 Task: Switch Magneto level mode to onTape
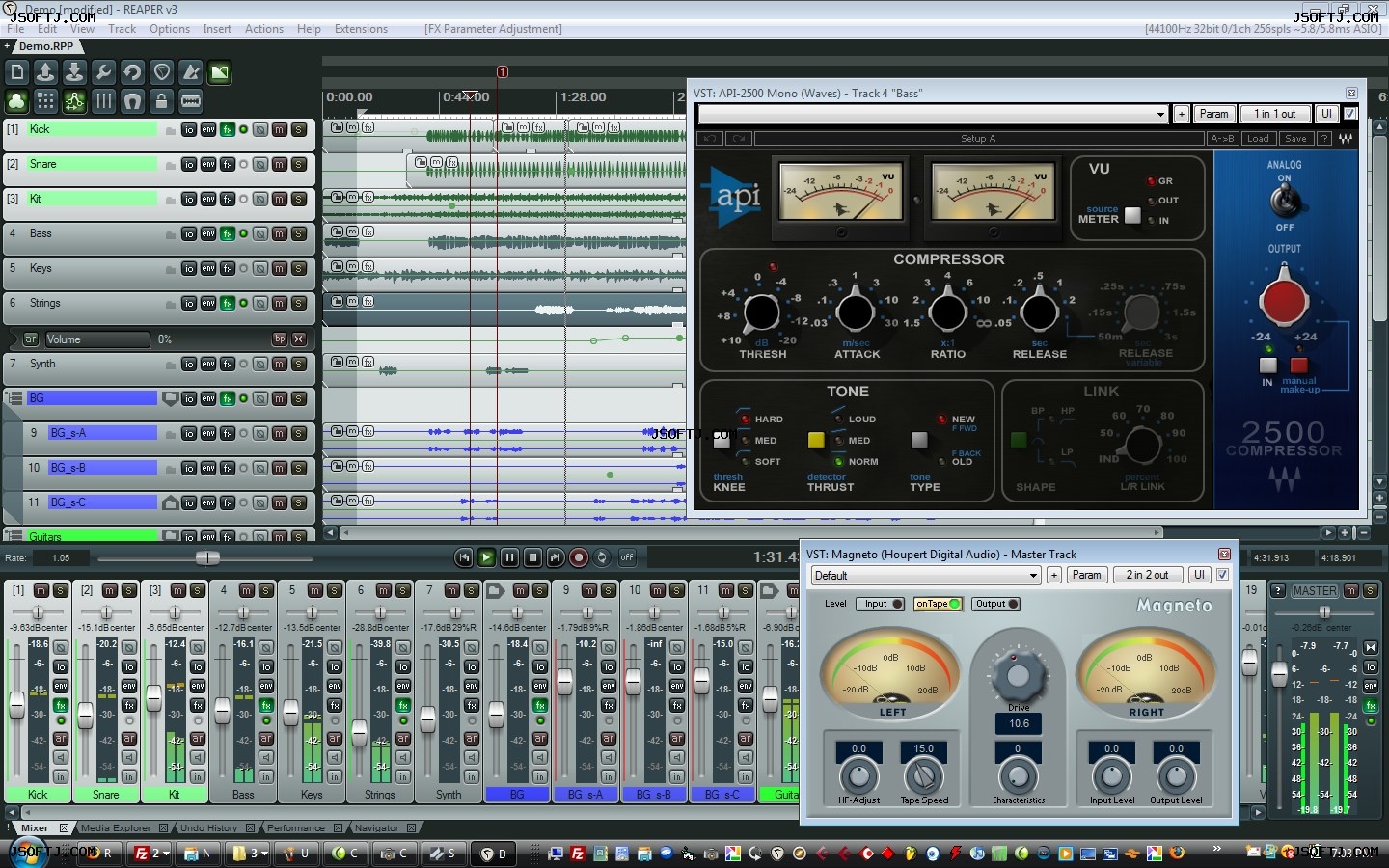click(x=938, y=604)
